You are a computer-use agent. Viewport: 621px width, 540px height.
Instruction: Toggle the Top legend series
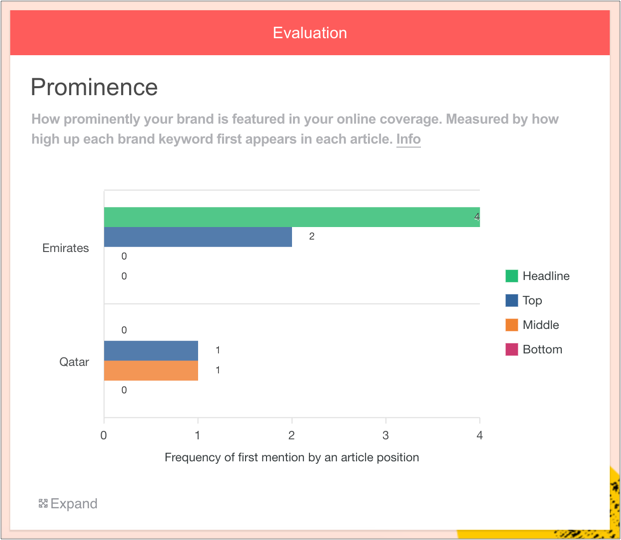[532, 300]
